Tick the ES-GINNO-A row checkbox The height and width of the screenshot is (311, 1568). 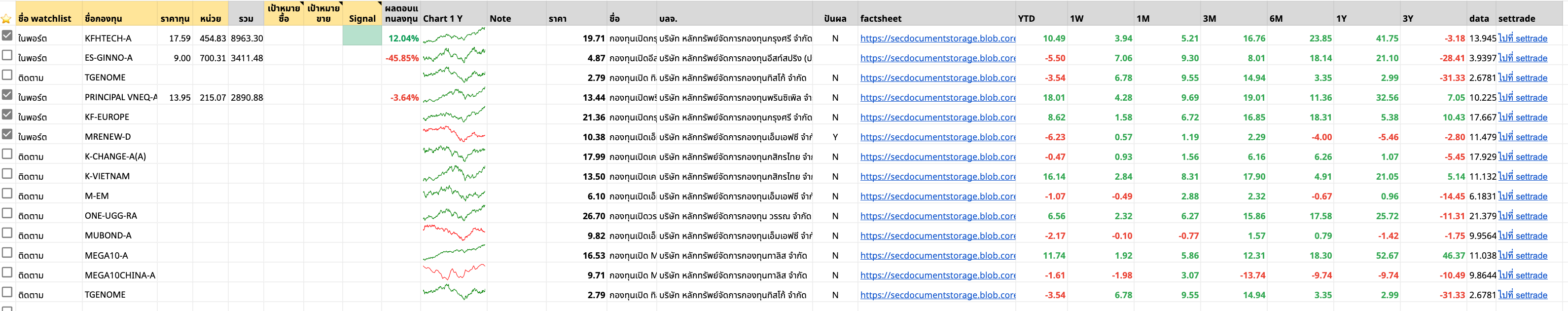pyautogui.click(x=7, y=55)
